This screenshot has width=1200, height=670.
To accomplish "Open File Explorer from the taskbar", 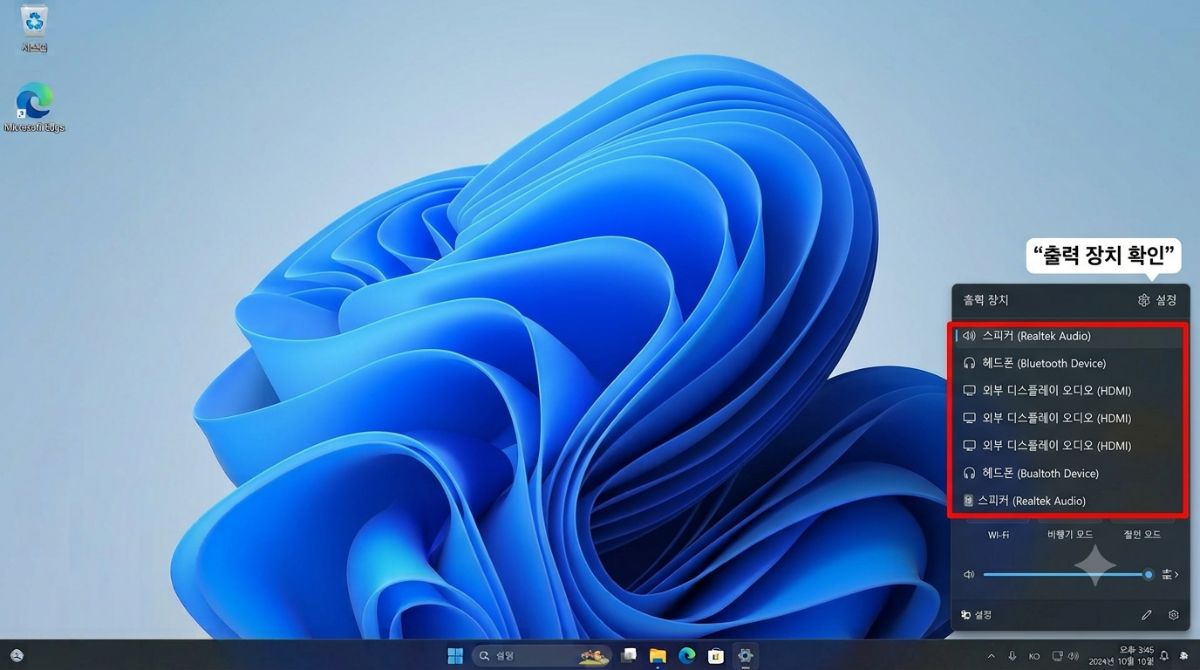I will [657, 656].
